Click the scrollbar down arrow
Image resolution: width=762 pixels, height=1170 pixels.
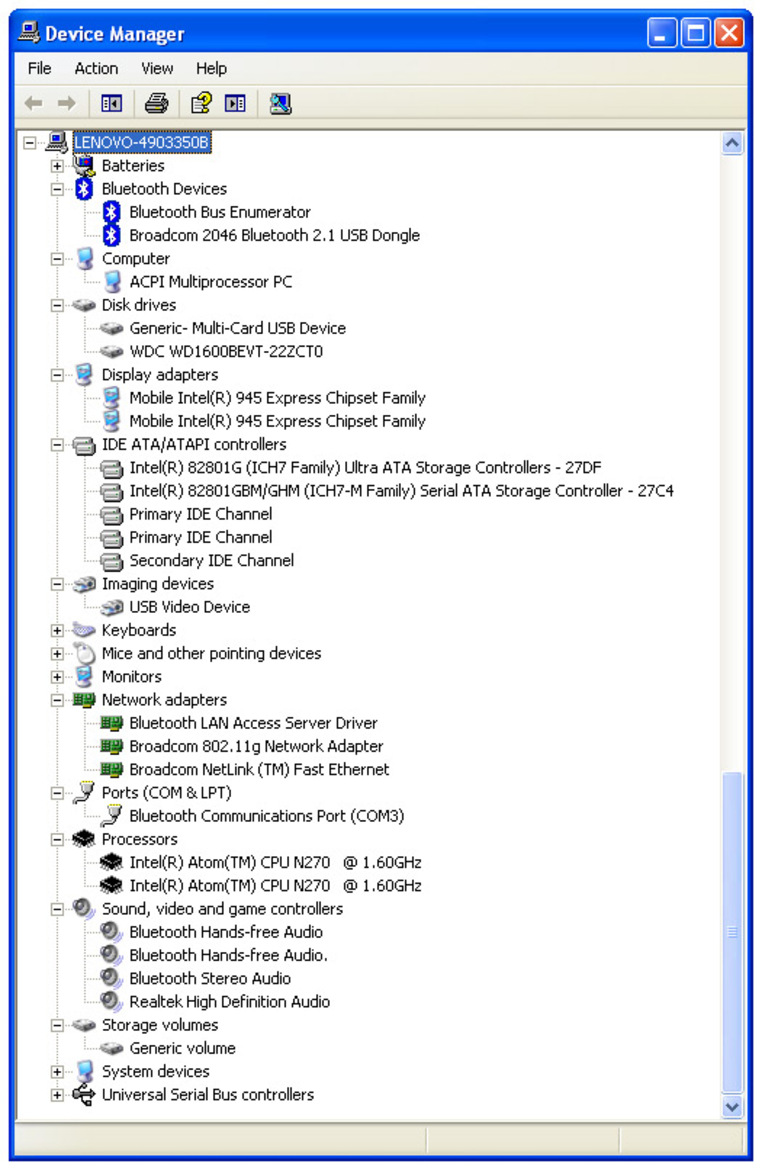tap(732, 1107)
